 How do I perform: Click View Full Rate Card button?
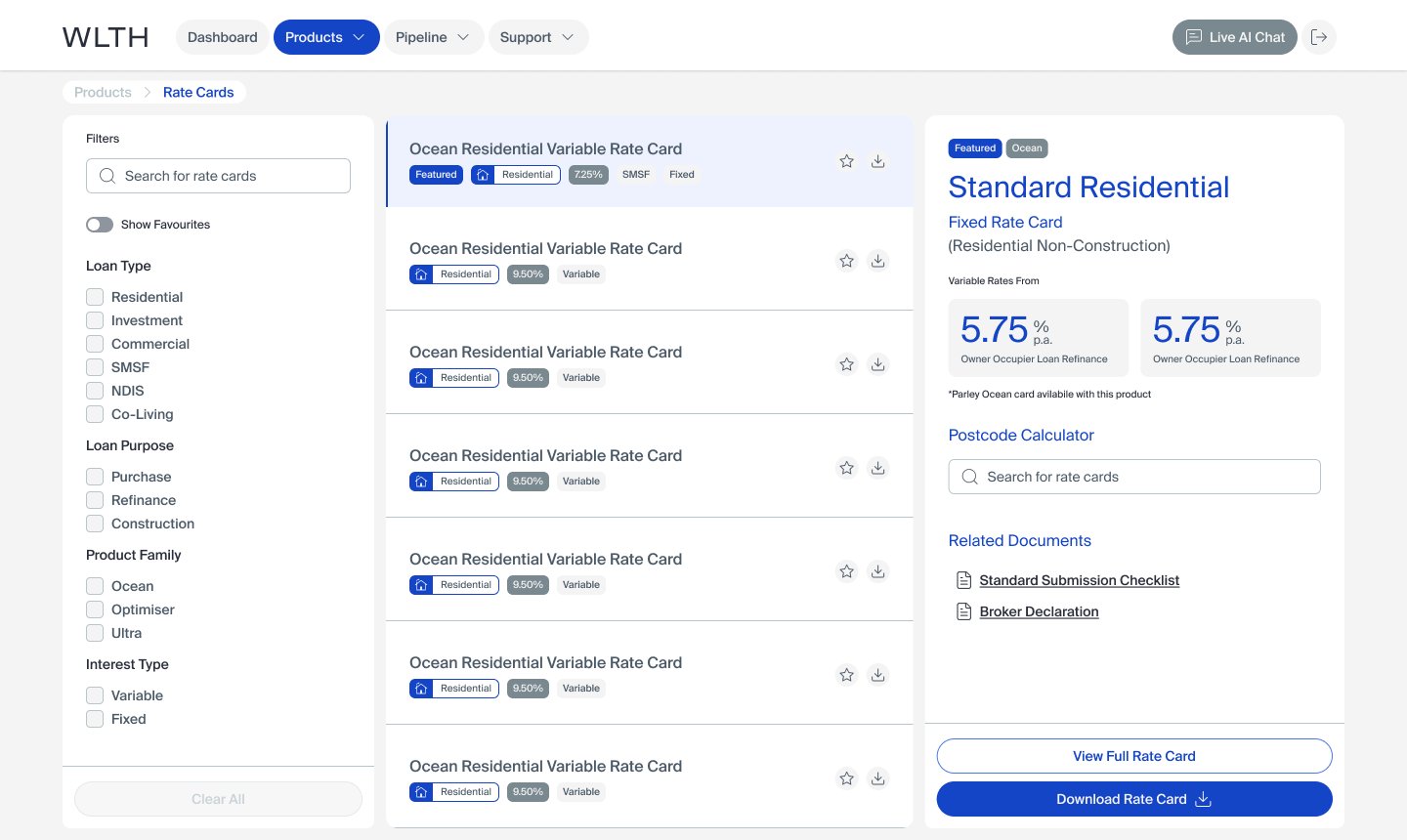(x=1134, y=756)
